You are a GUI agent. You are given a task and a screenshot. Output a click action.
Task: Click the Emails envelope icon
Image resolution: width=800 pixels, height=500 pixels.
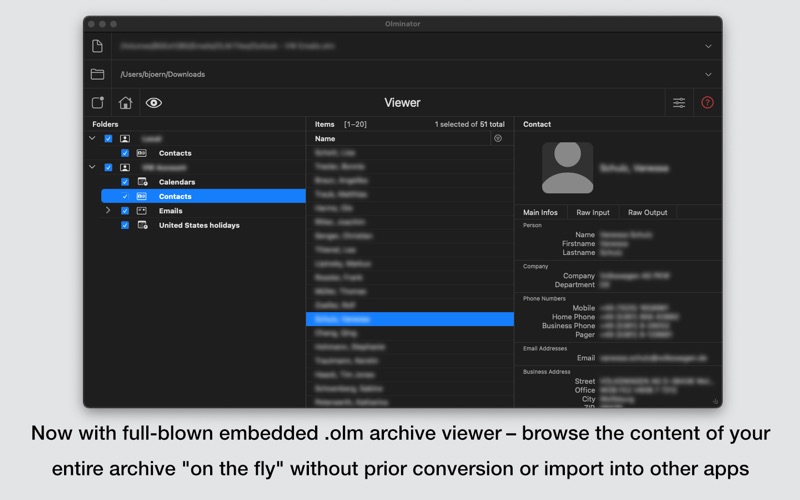click(x=142, y=211)
